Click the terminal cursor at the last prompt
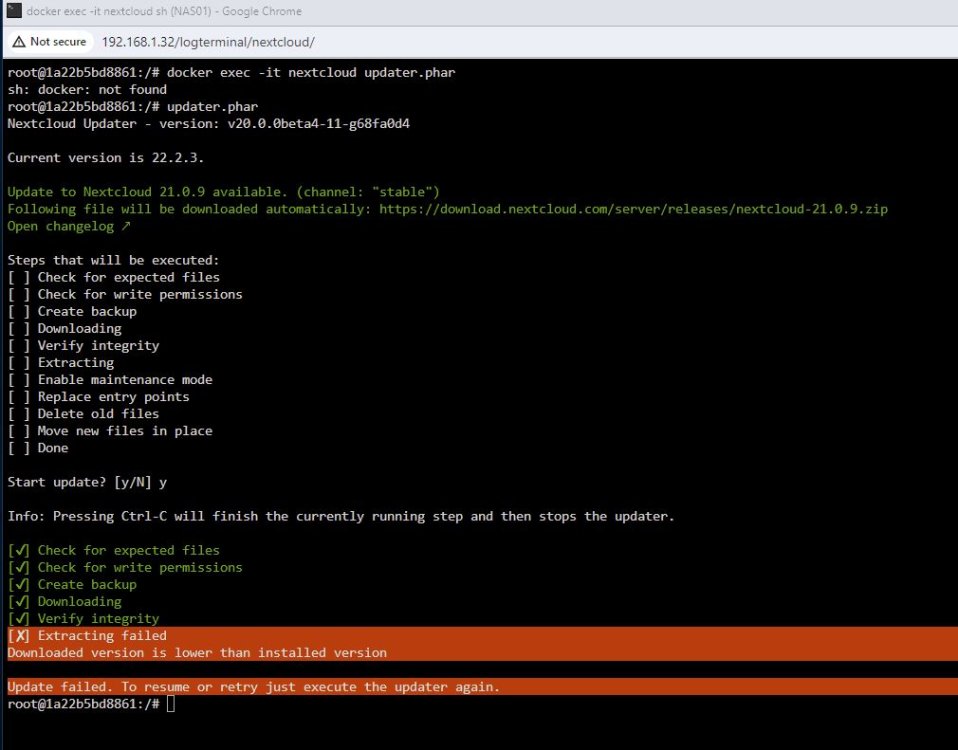 pos(170,704)
